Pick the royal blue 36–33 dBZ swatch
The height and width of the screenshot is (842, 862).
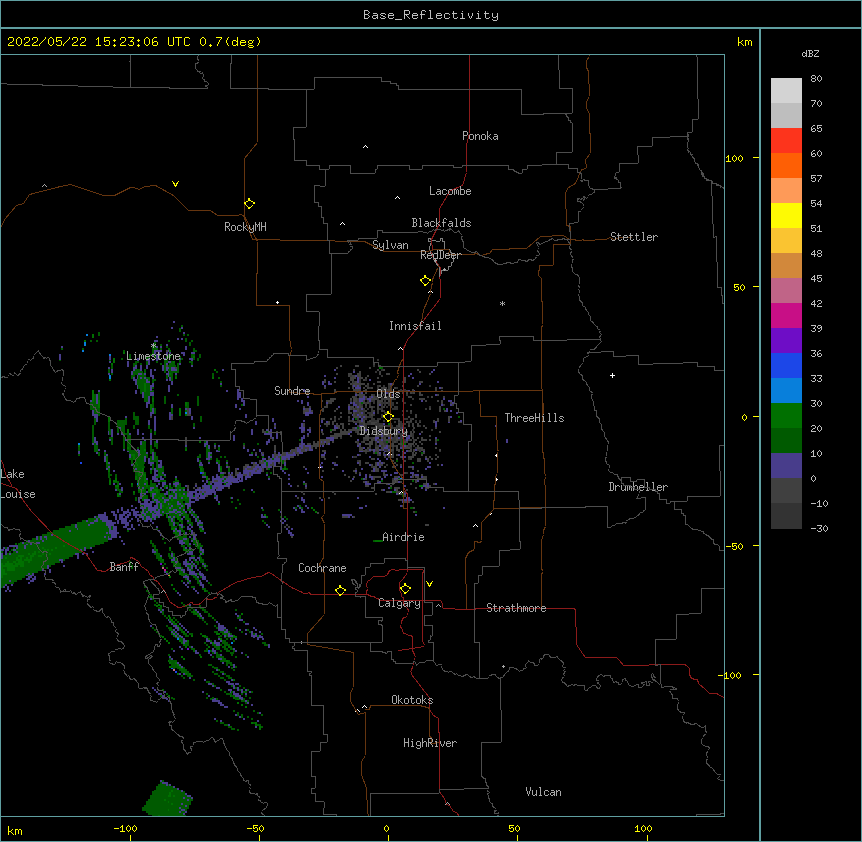(x=786, y=365)
